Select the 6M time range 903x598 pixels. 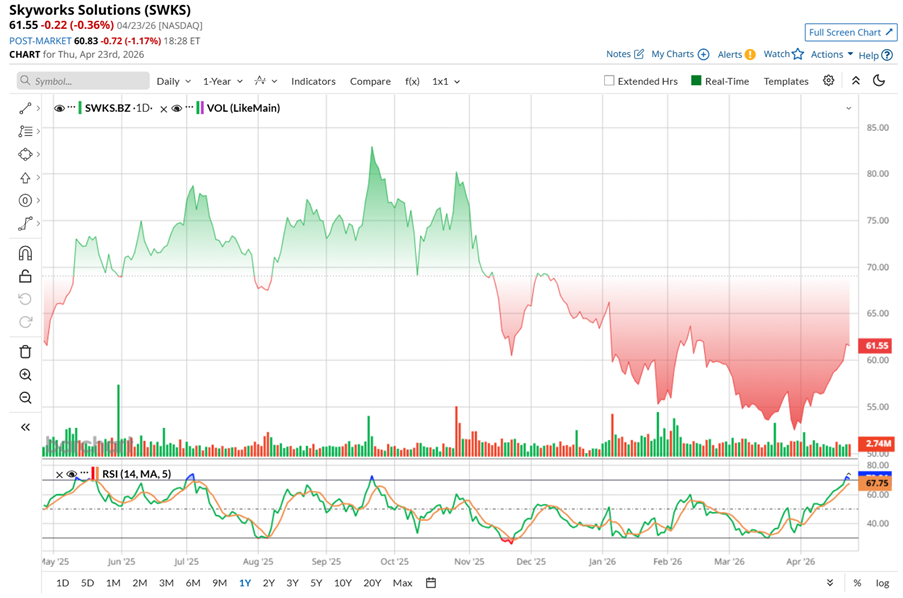193,583
